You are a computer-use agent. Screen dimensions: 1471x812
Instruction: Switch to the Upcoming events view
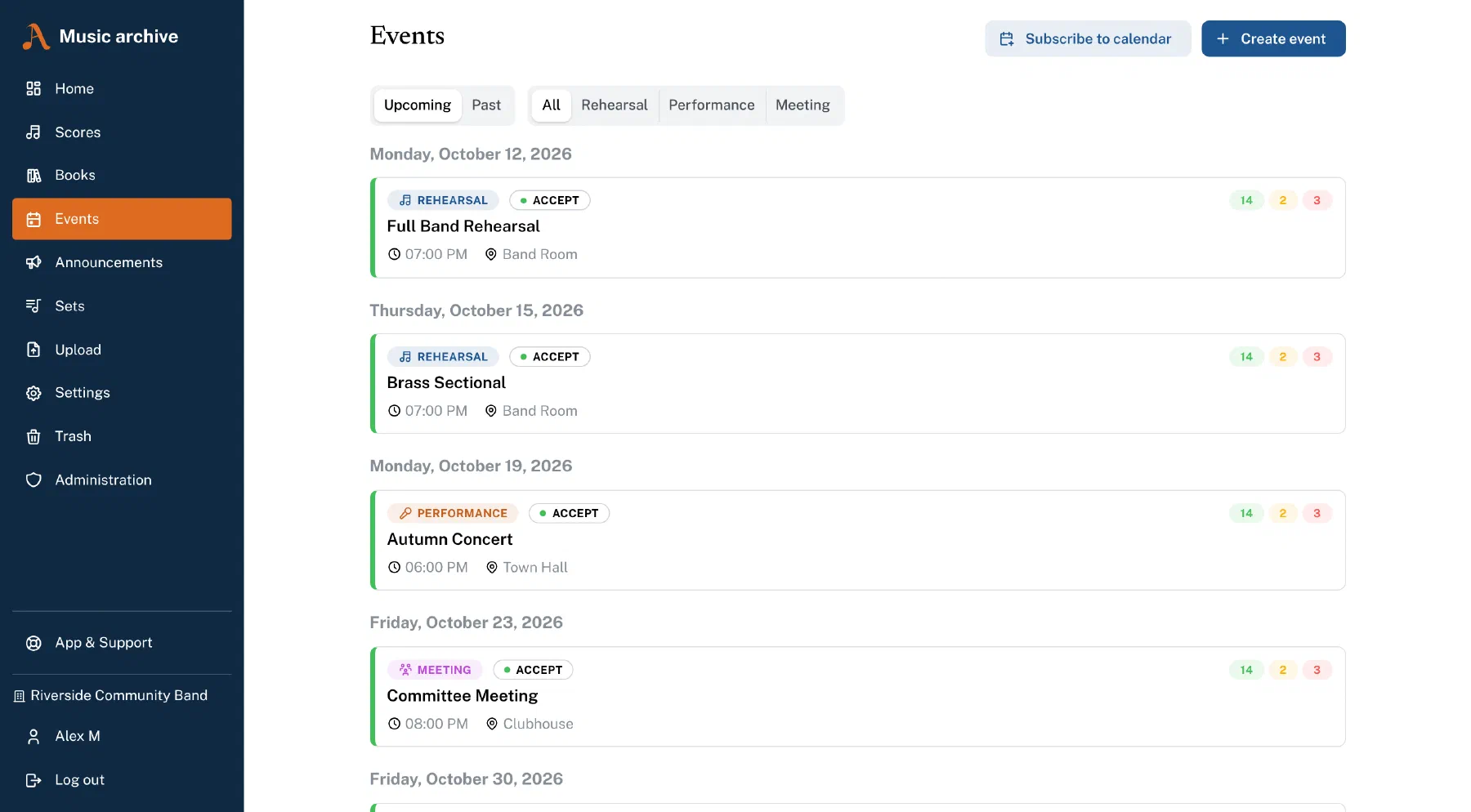(418, 105)
